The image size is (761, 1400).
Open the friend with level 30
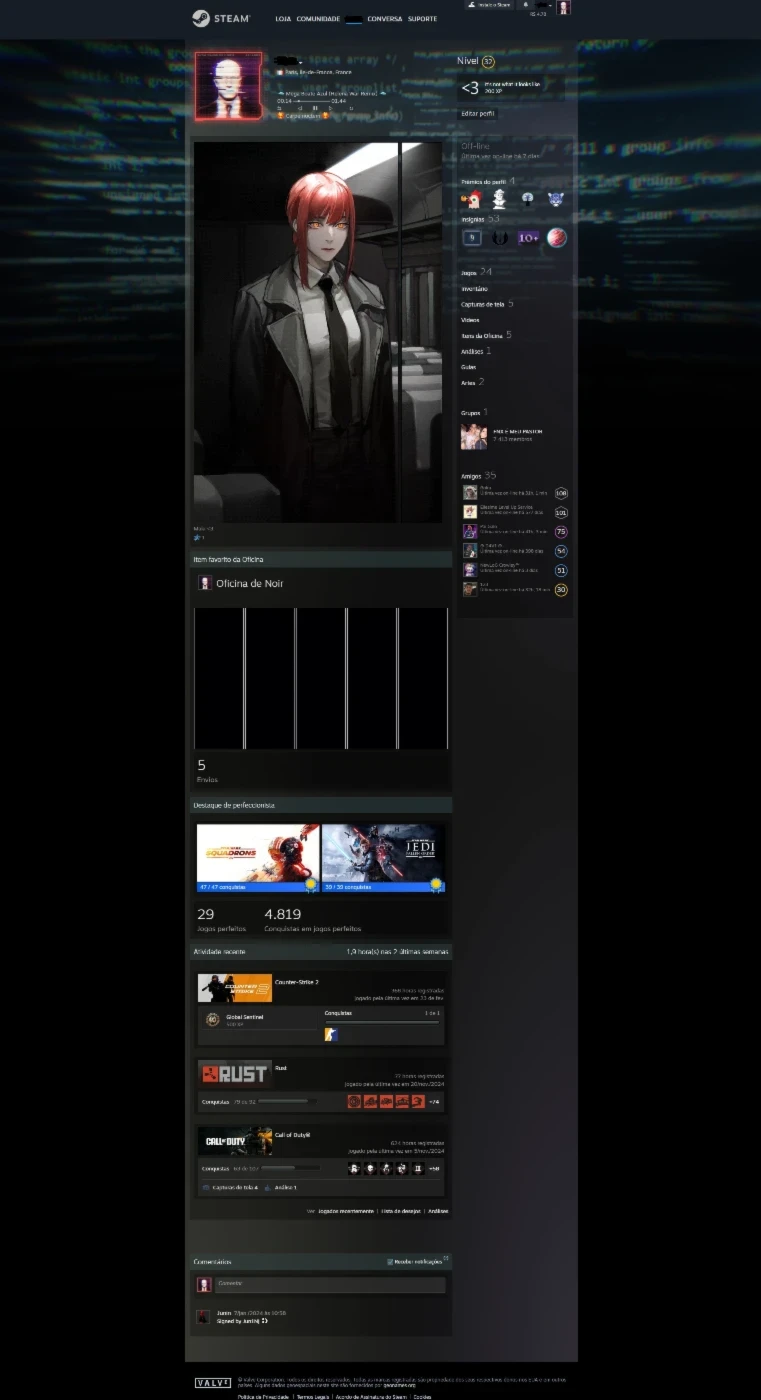pos(516,589)
